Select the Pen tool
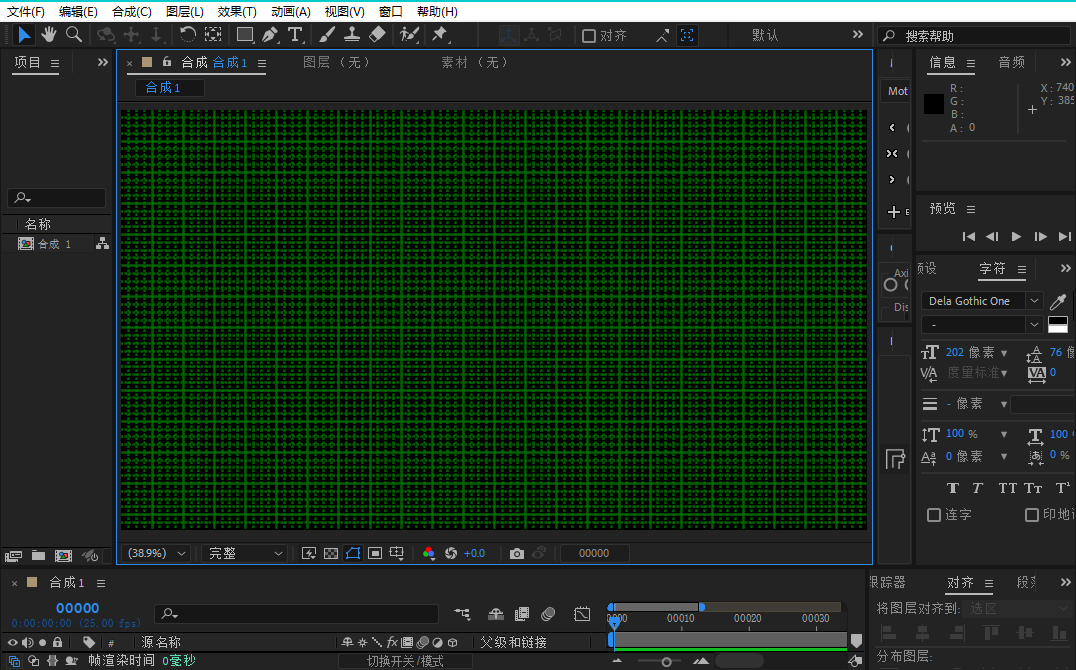The width and height of the screenshot is (1076, 670). (x=270, y=34)
